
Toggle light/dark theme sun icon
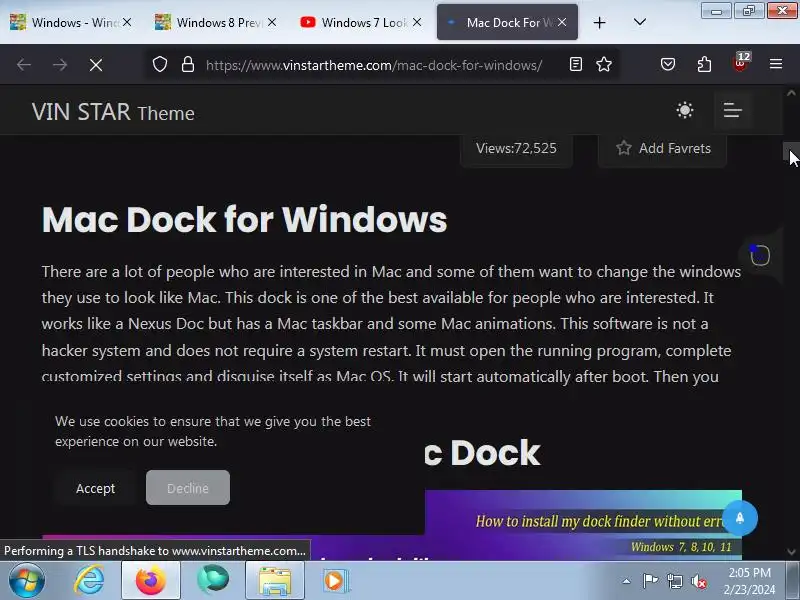[685, 110]
